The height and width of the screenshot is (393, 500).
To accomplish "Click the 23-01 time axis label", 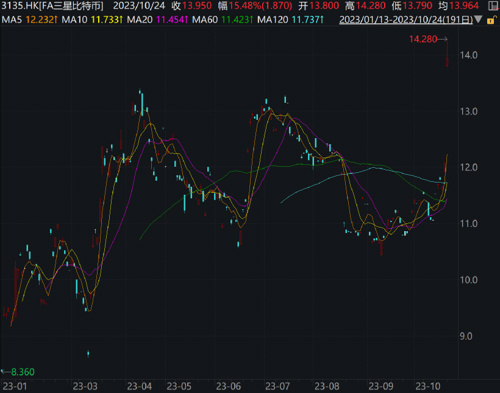I will click(x=15, y=386).
